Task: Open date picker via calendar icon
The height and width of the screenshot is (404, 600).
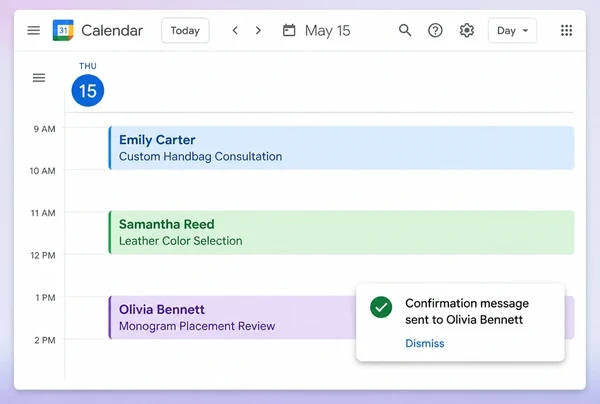Action: [x=289, y=30]
